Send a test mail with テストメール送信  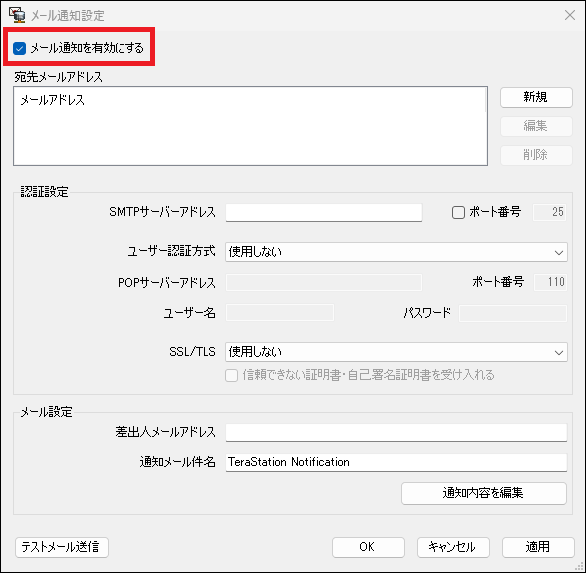[62, 547]
